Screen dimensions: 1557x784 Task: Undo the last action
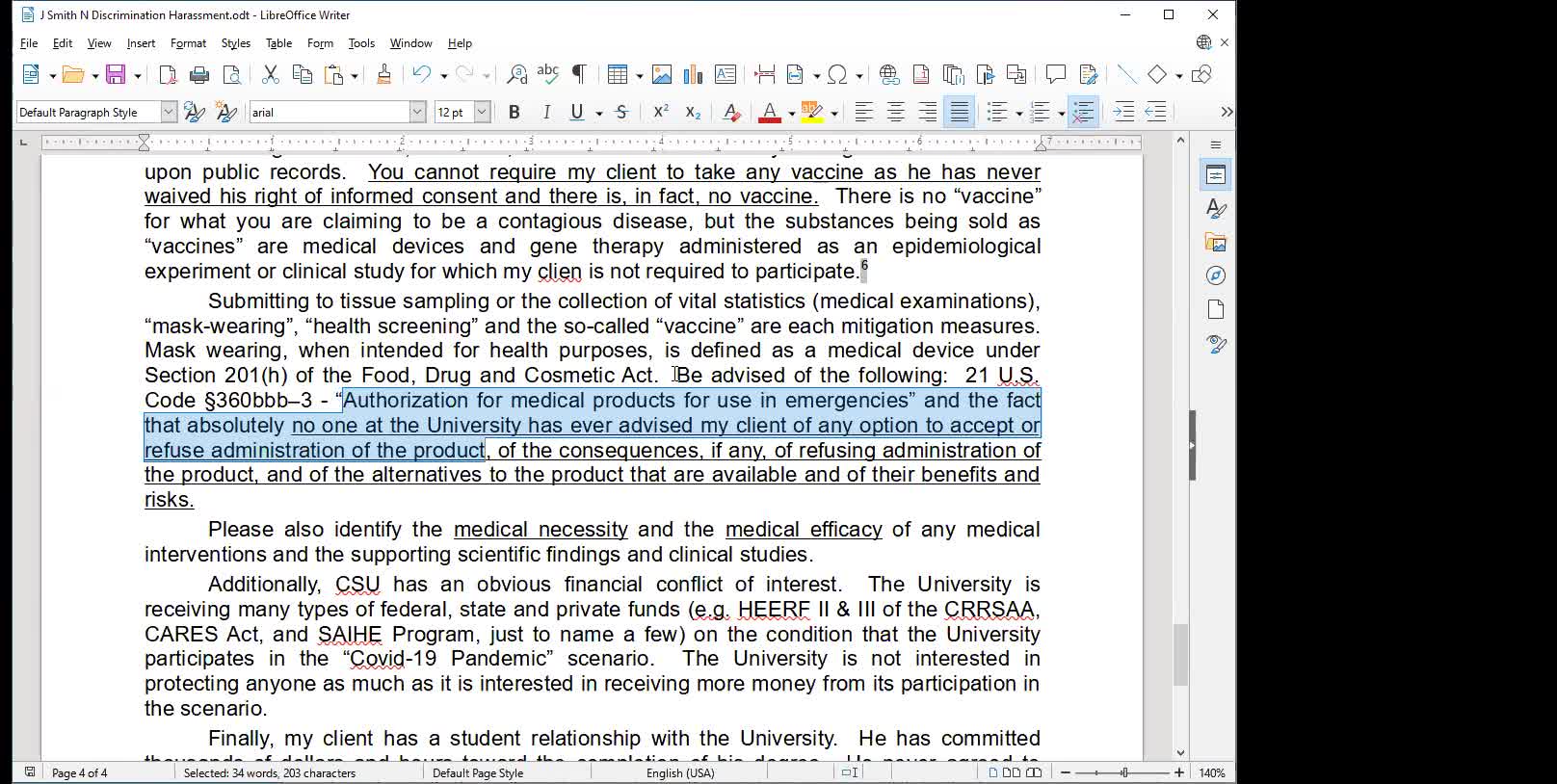point(421,75)
